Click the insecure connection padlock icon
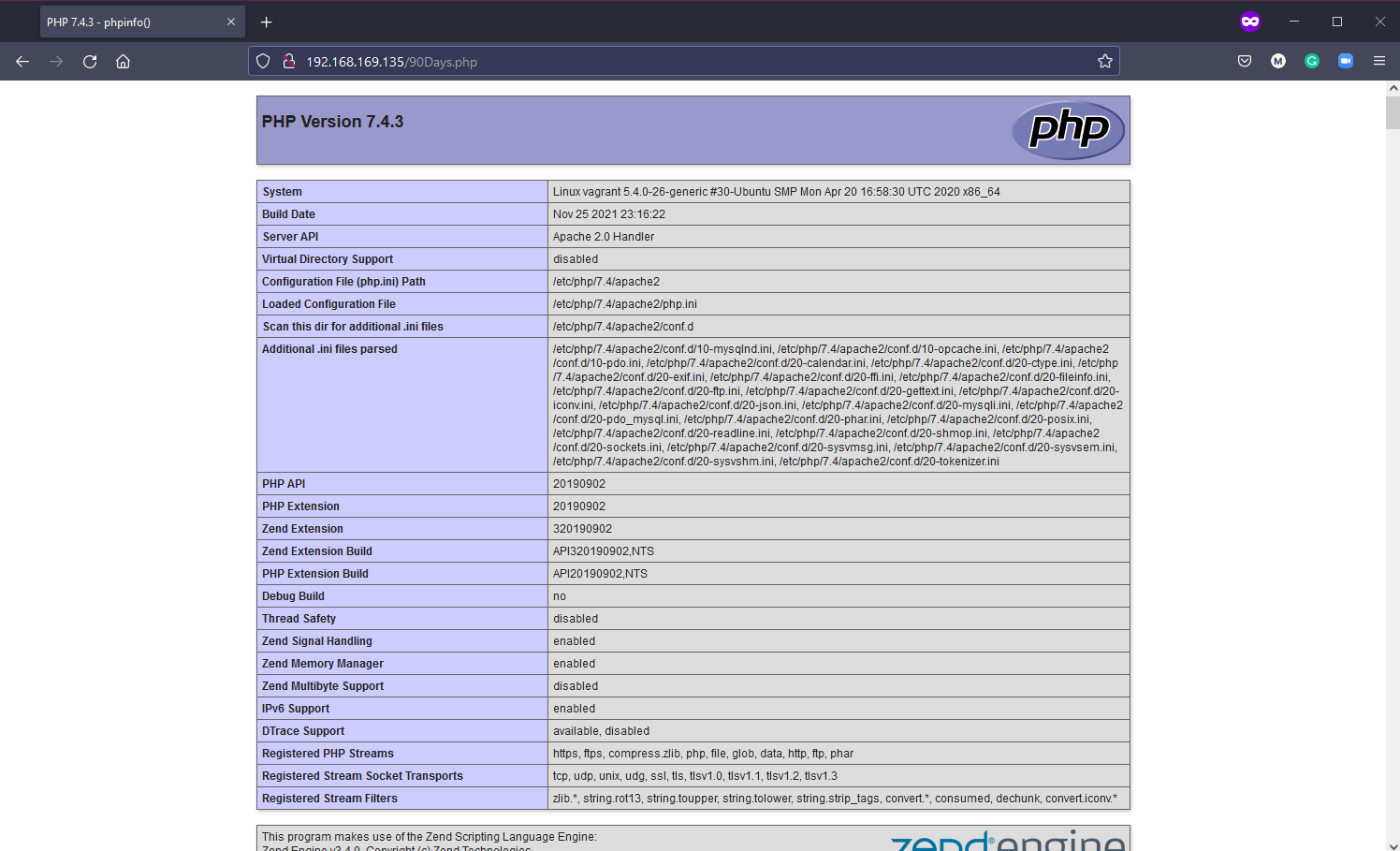 point(289,62)
